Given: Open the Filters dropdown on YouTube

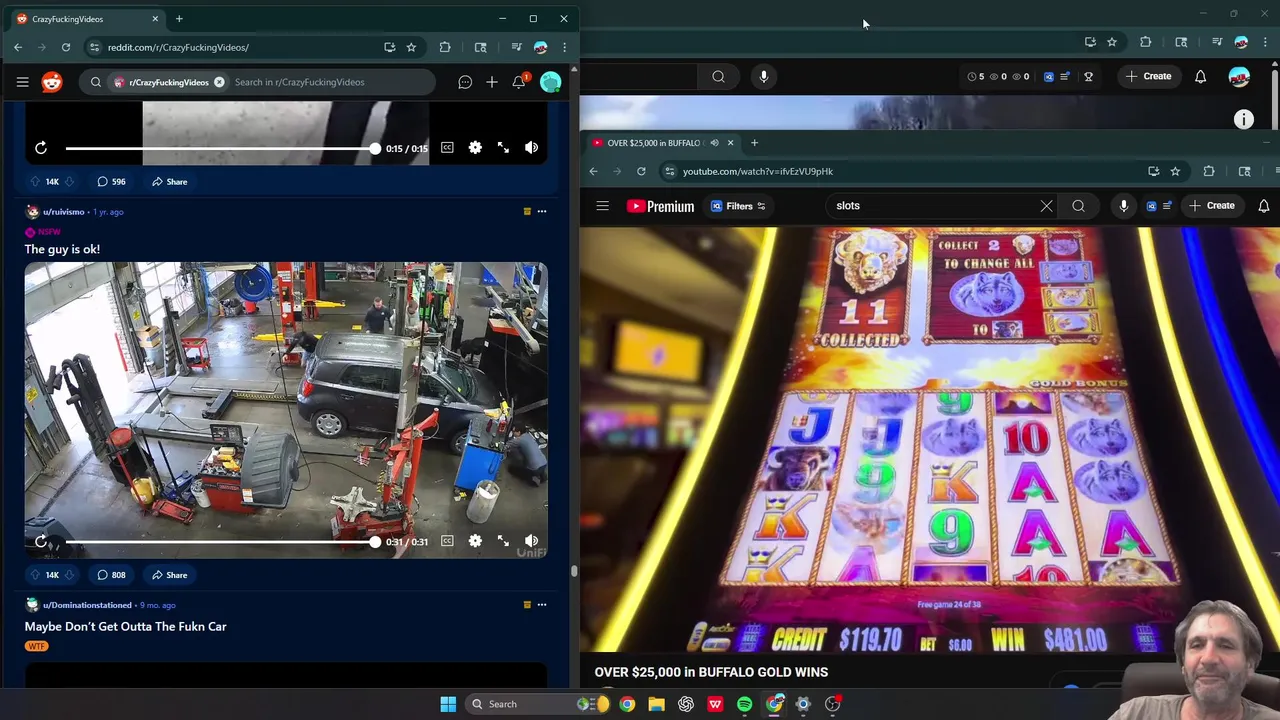Looking at the screenshot, I should point(738,206).
